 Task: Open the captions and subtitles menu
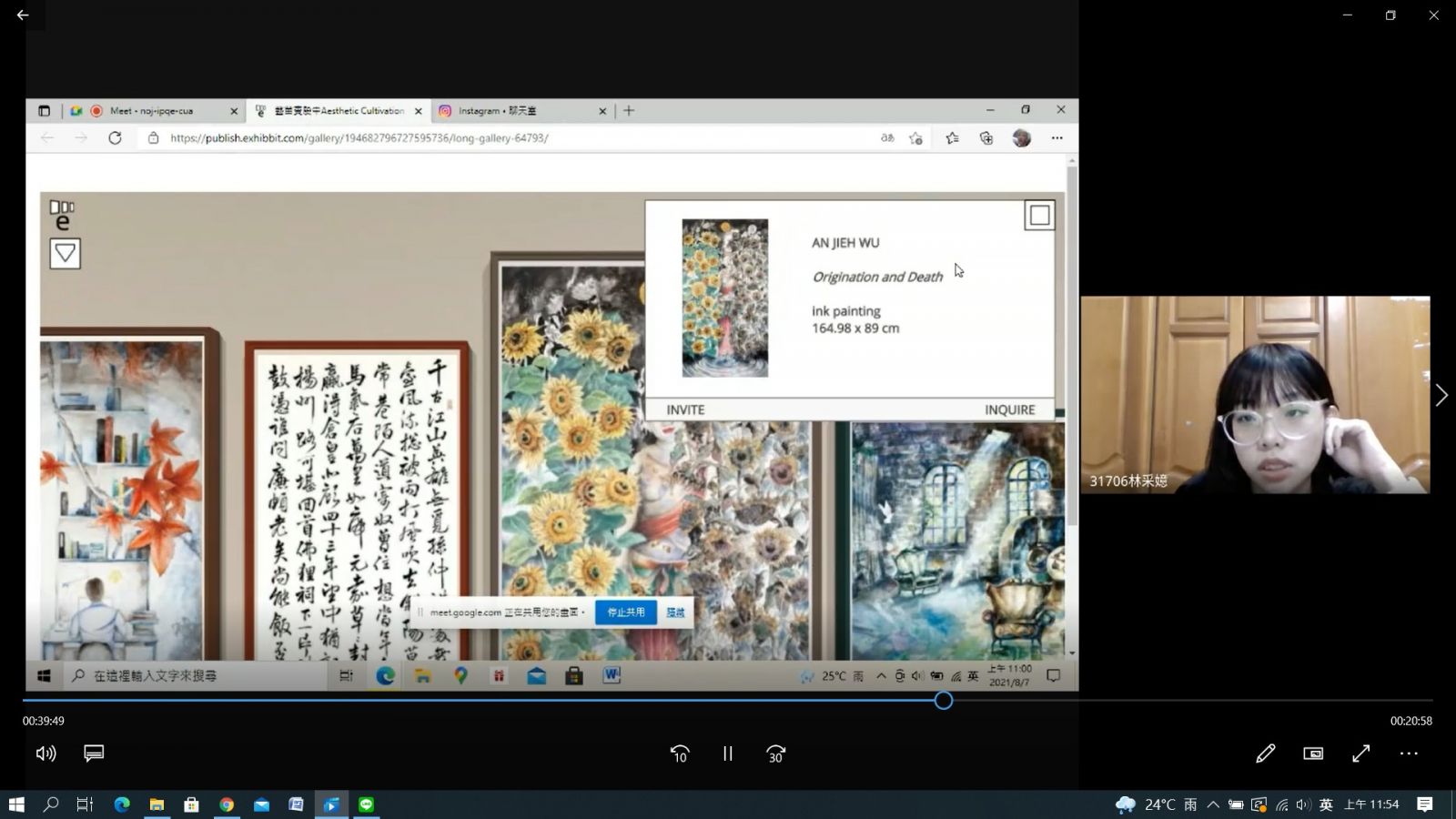[94, 753]
